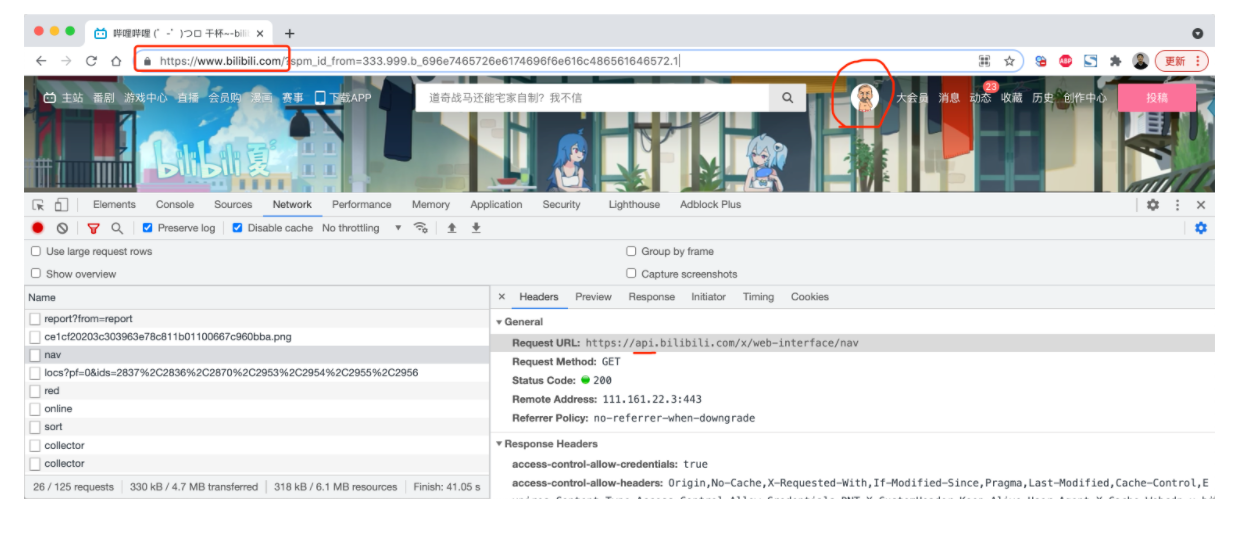Uncheck Disable cache checkbox
This screenshot has height=537, width=1234.
pos(238,228)
